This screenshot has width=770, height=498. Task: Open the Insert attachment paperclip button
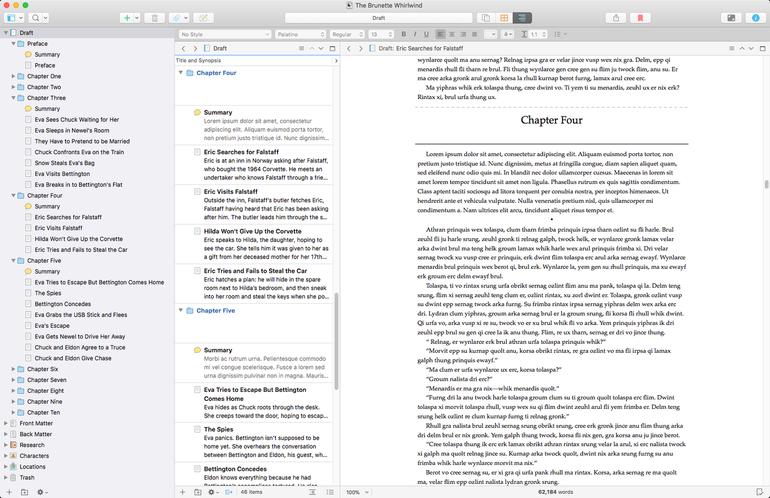click(x=179, y=18)
